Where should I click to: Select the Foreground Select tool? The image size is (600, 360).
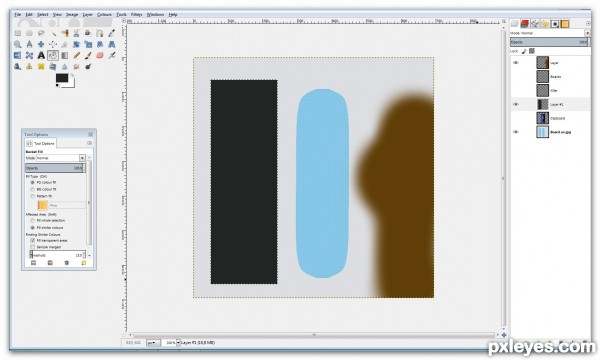pyautogui.click(x=88, y=33)
